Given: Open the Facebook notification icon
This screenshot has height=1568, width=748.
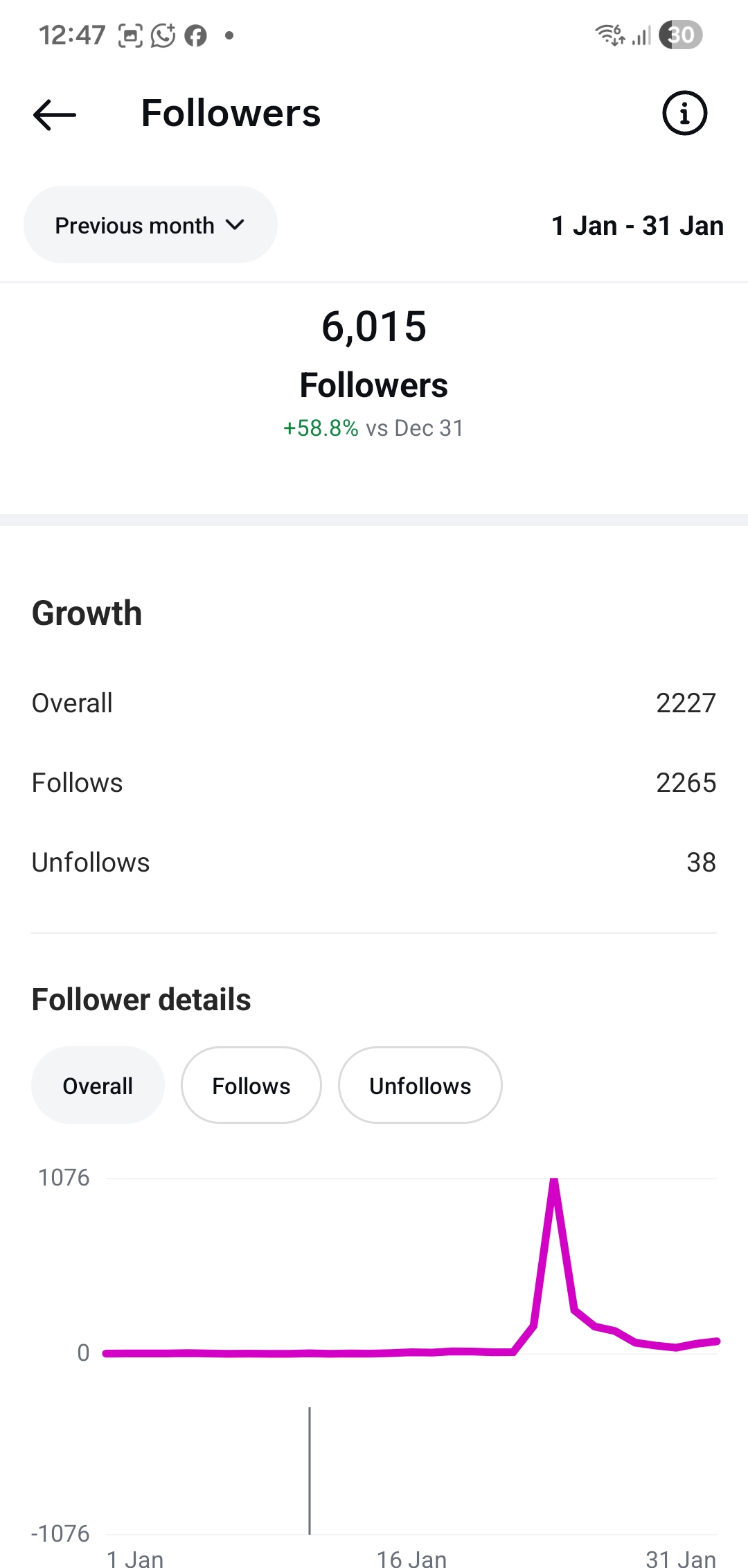Looking at the screenshot, I should (196, 35).
